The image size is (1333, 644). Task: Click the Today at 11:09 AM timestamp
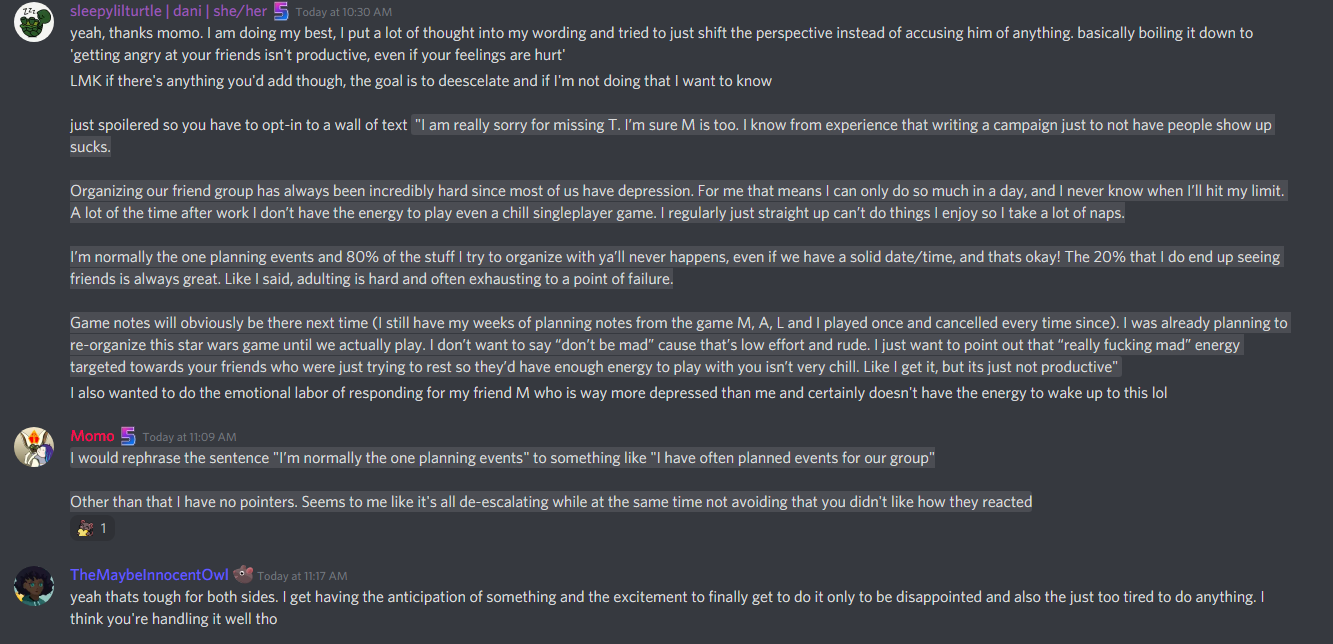point(190,437)
